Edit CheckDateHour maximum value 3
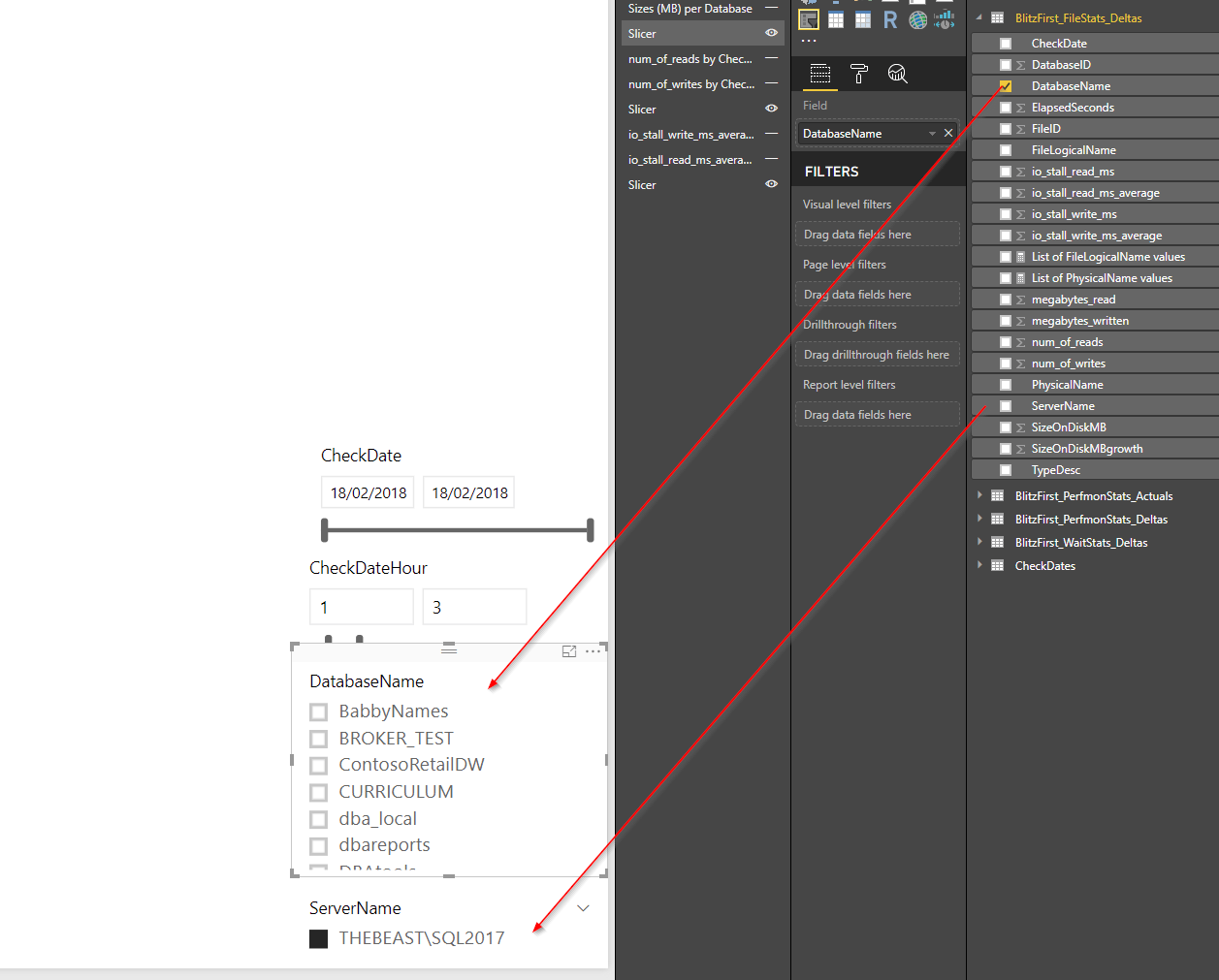1219x980 pixels. [474, 607]
